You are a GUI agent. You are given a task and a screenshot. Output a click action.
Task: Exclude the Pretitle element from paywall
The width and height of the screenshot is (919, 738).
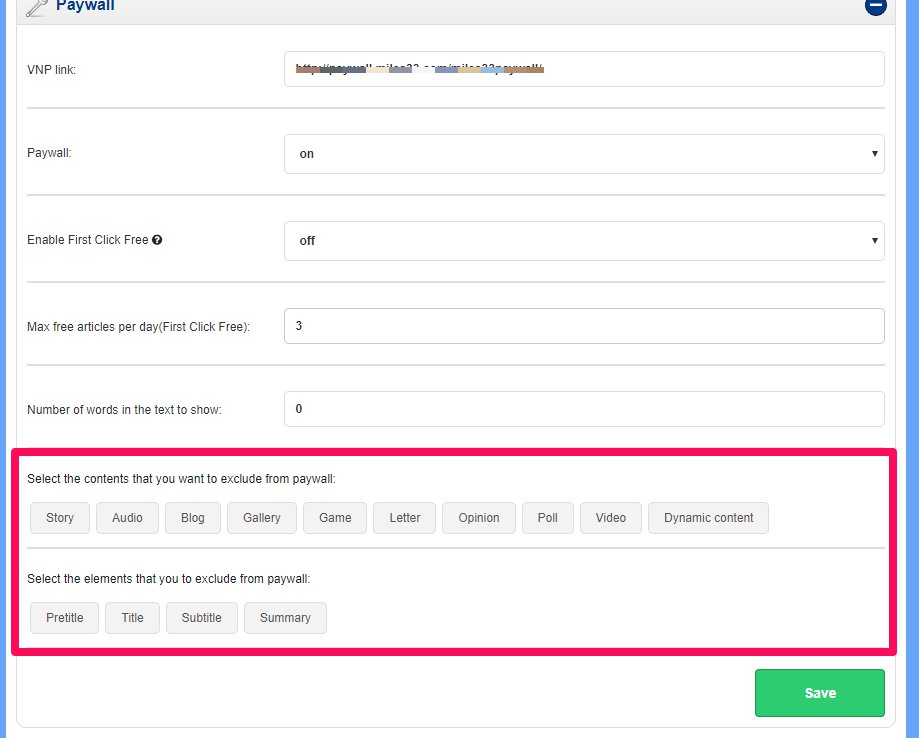point(65,618)
